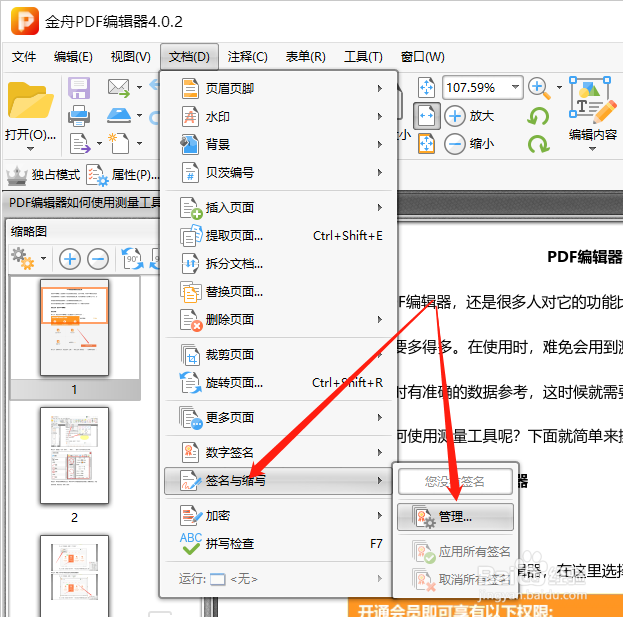
Task: Open the 表单(R) menu
Action: click(x=306, y=57)
